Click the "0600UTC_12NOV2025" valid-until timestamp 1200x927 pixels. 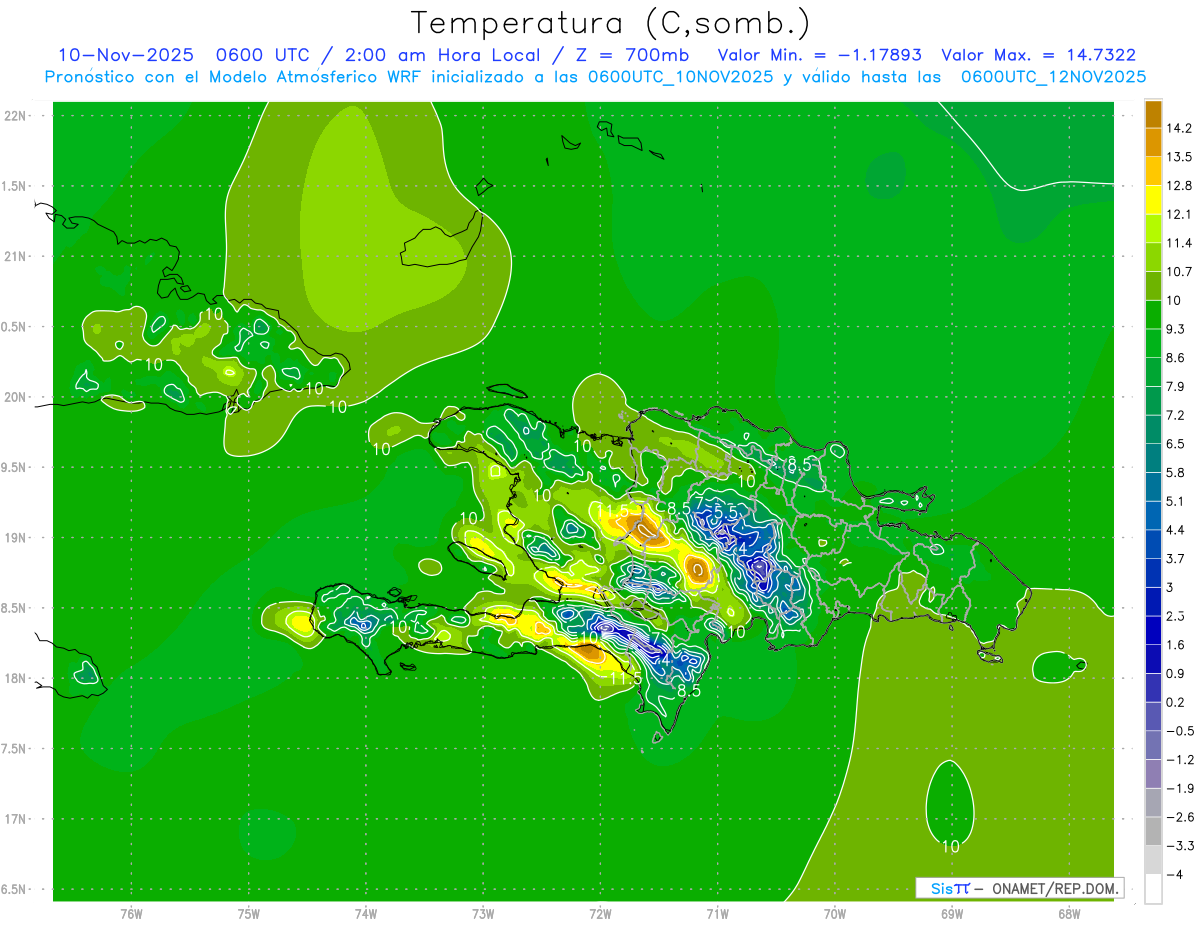1053,77
